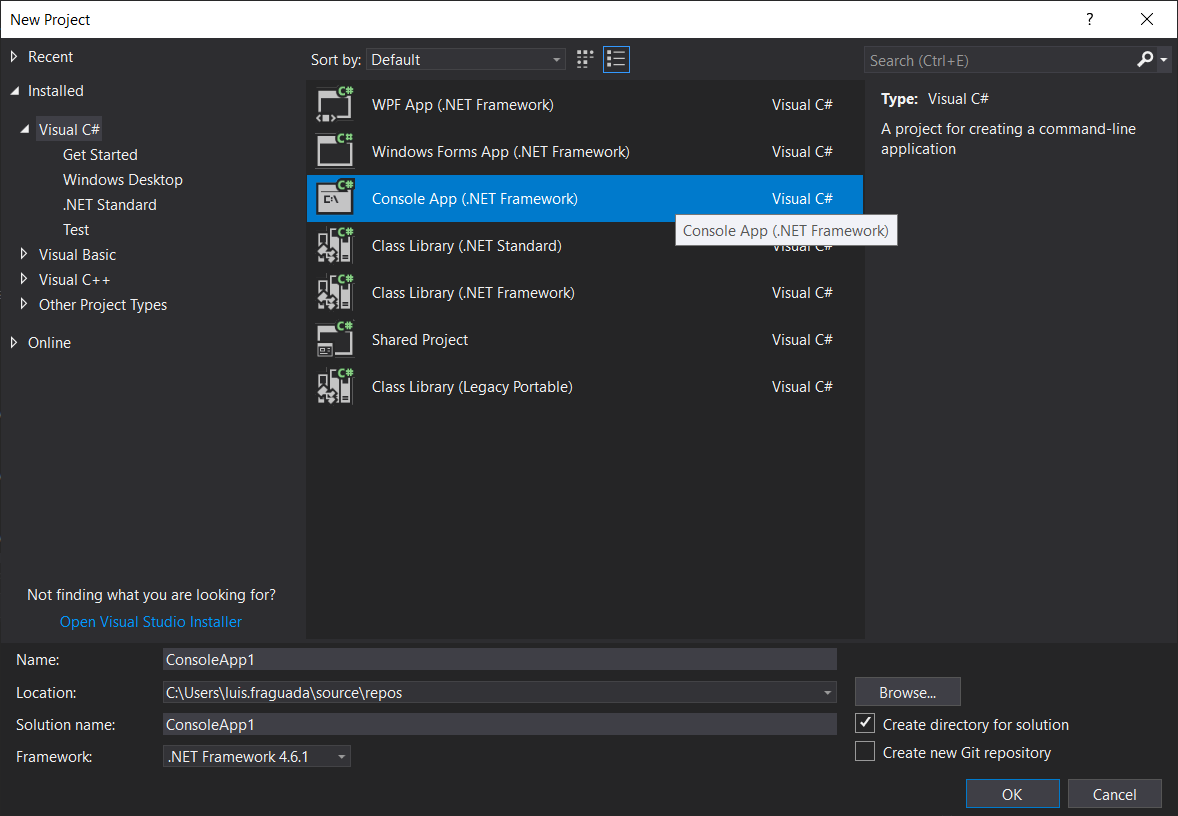Screen dimensions: 1178x816
Task: Select the Installed tree item label
Action: [x=56, y=91]
